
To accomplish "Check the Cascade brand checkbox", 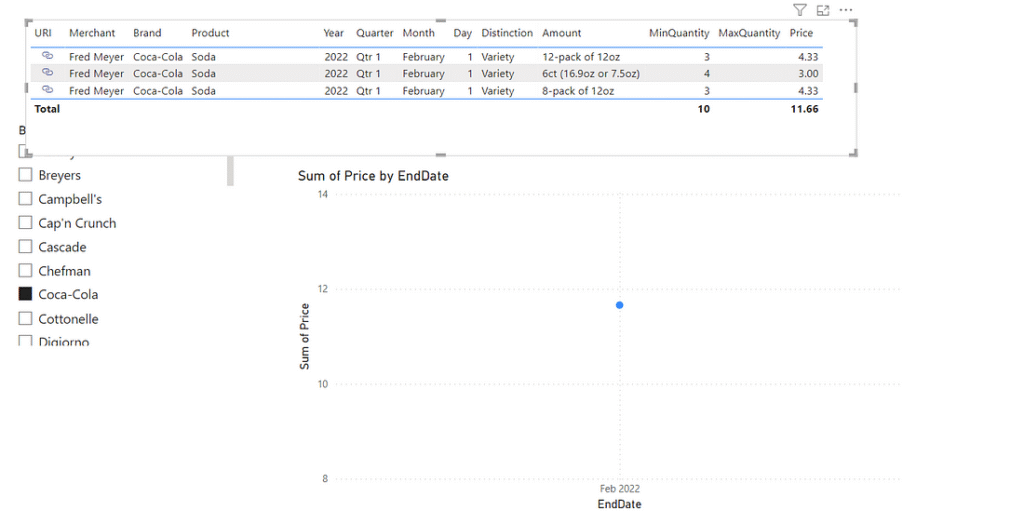I will (25, 246).
